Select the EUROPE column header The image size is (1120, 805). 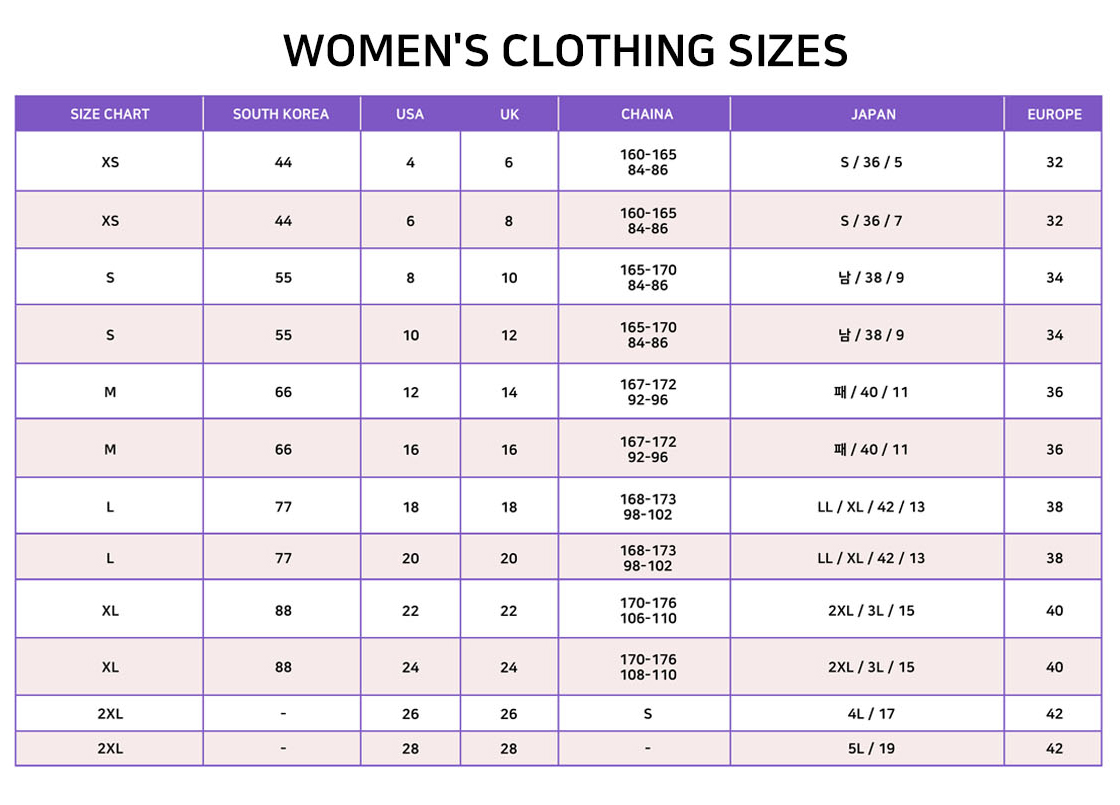[1054, 114]
